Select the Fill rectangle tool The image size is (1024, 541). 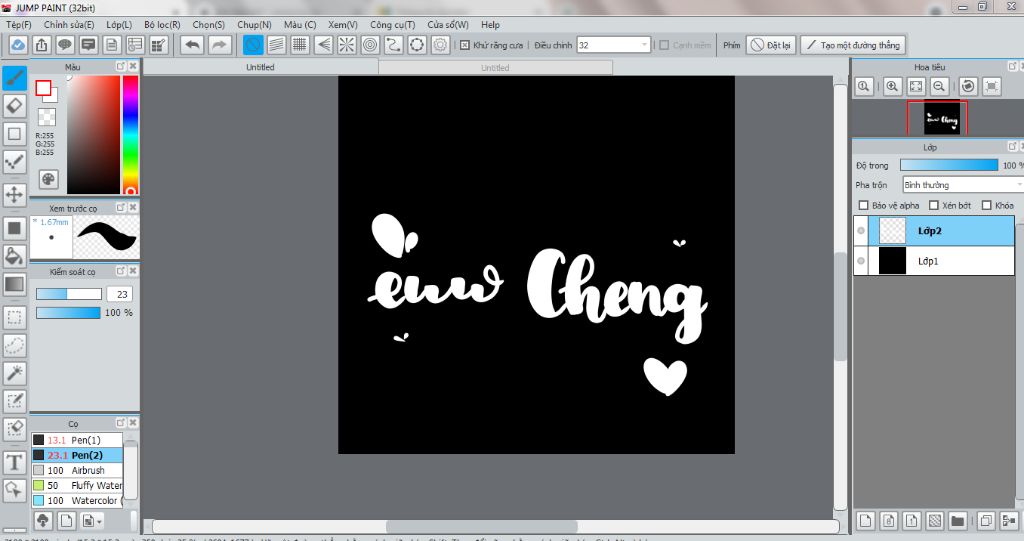[14, 228]
